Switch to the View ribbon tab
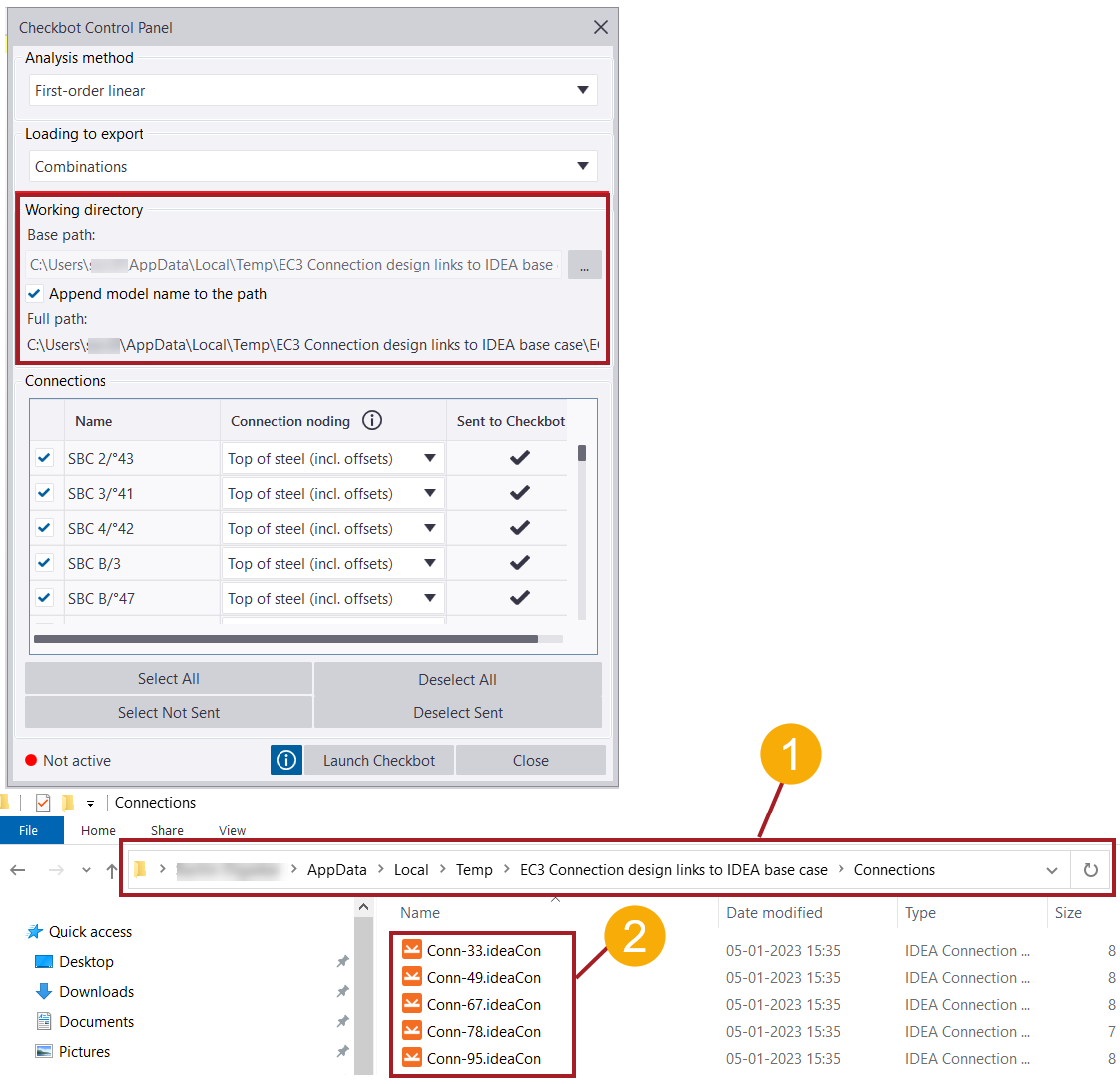The width and height of the screenshot is (1120, 1084). click(x=232, y=830)
